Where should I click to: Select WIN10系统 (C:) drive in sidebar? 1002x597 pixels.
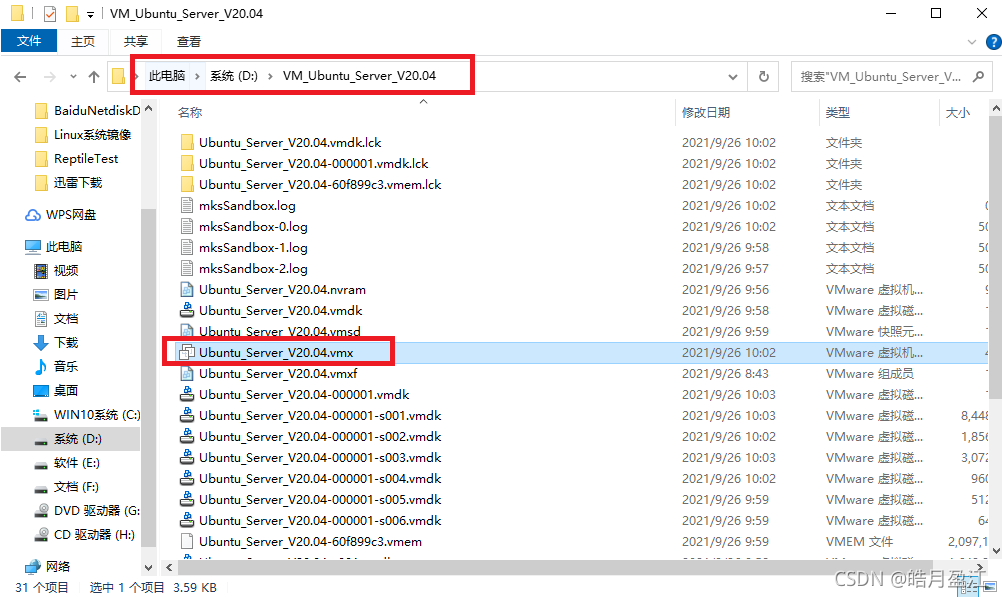pos(86,415)
